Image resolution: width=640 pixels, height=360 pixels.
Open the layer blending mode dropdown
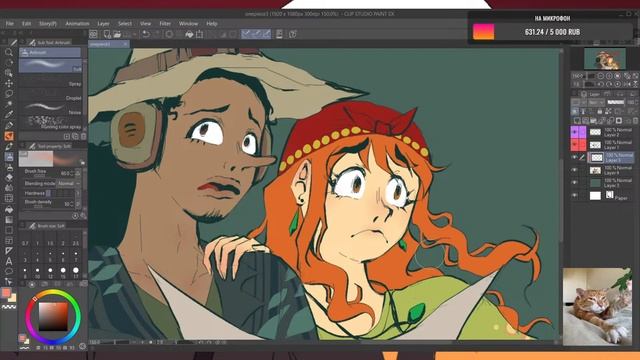(x=596, y=102)
